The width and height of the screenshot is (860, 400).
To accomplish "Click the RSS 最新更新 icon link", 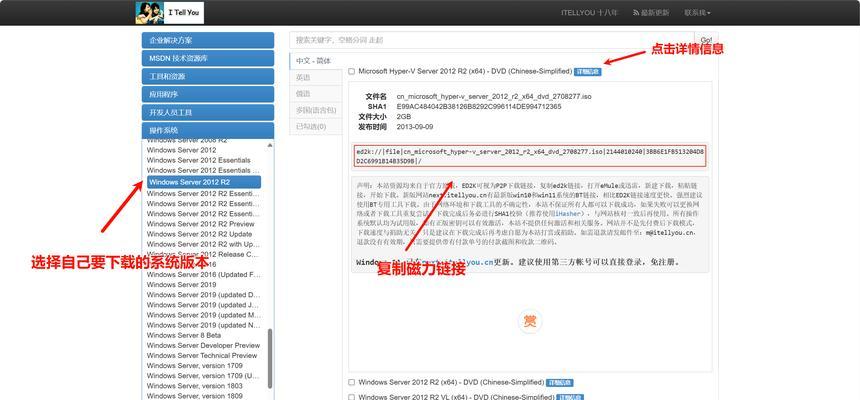I will (x=651, y=13).
